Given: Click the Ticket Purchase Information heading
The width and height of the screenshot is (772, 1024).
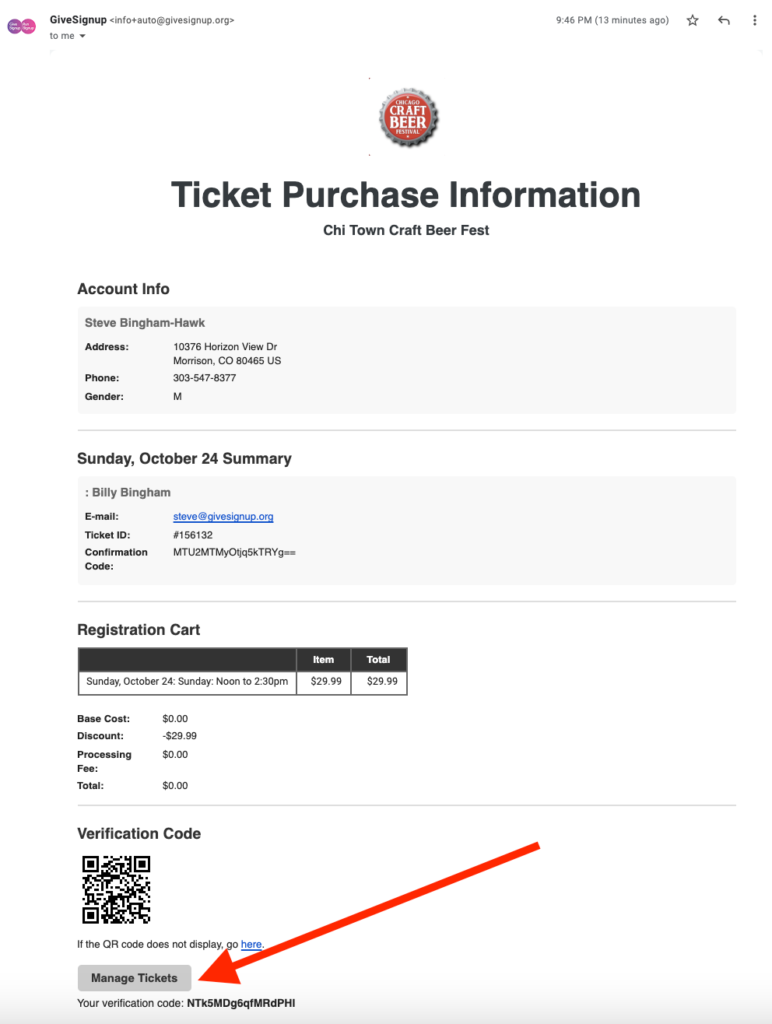Looking at the screenshot, I should point(406,195).
